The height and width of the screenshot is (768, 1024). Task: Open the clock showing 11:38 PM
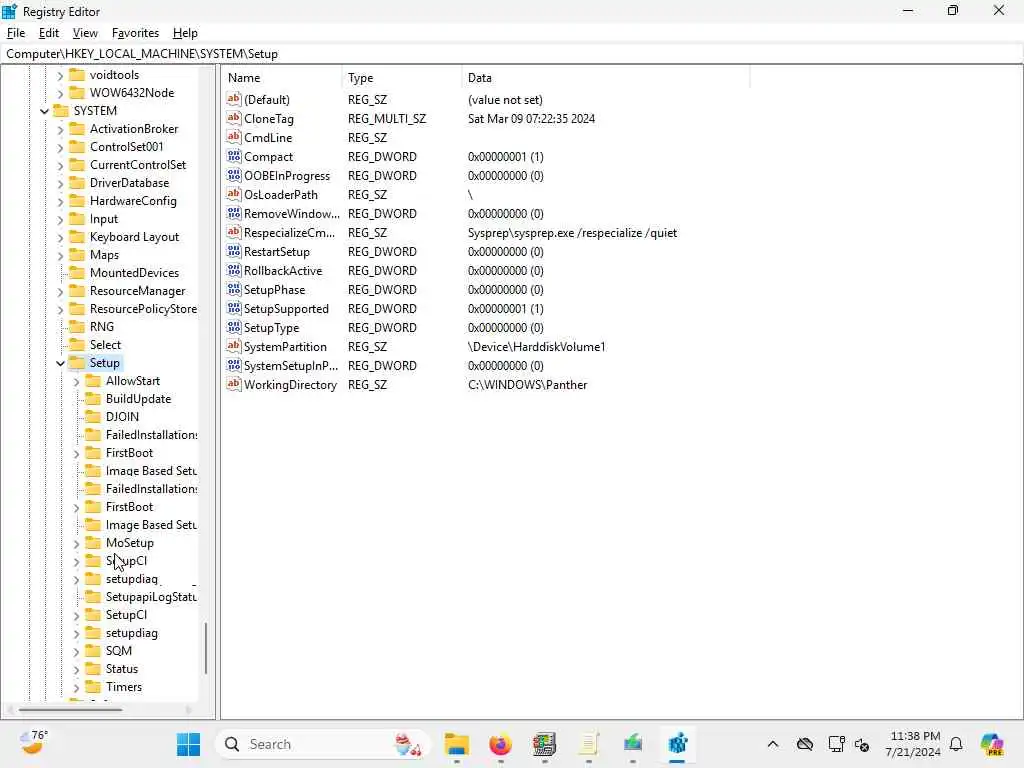tap(914, 744)
